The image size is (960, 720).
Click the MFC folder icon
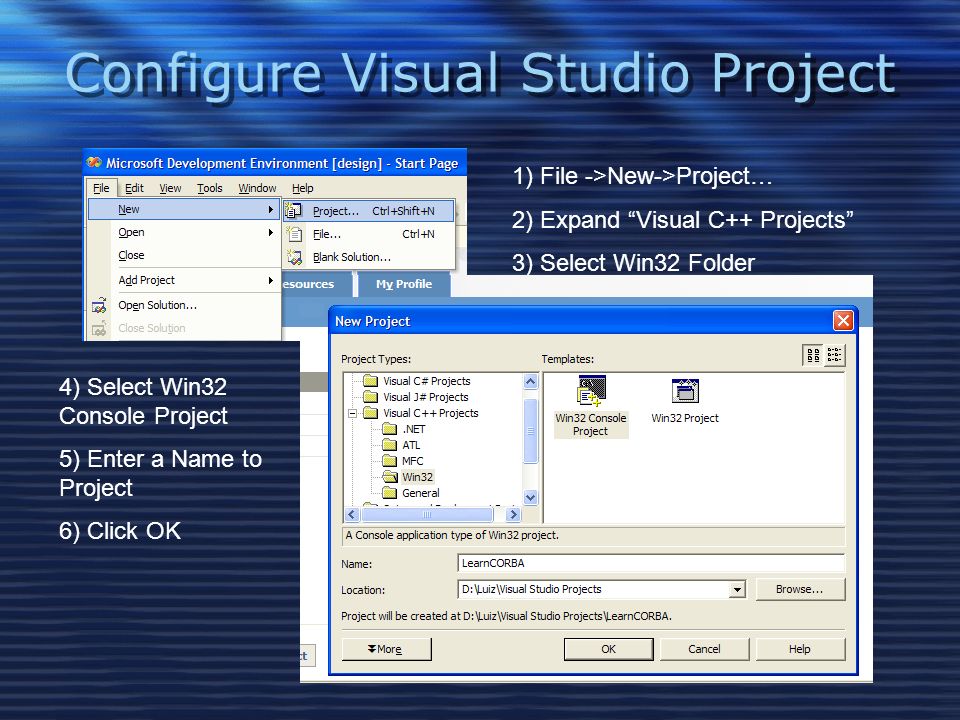pos(389,460)
